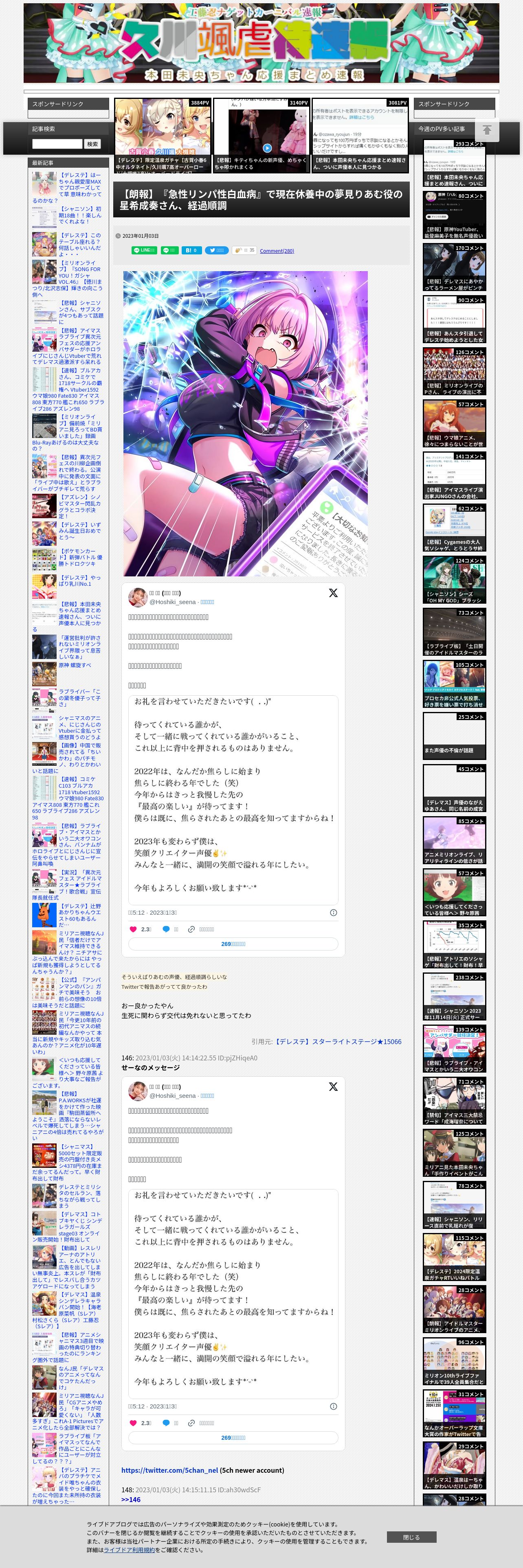Viewport: 523px width, 1568px height.
Task: Click the @Hoshiki_seena avatar in the first tweet
Action: coord(138,597)
